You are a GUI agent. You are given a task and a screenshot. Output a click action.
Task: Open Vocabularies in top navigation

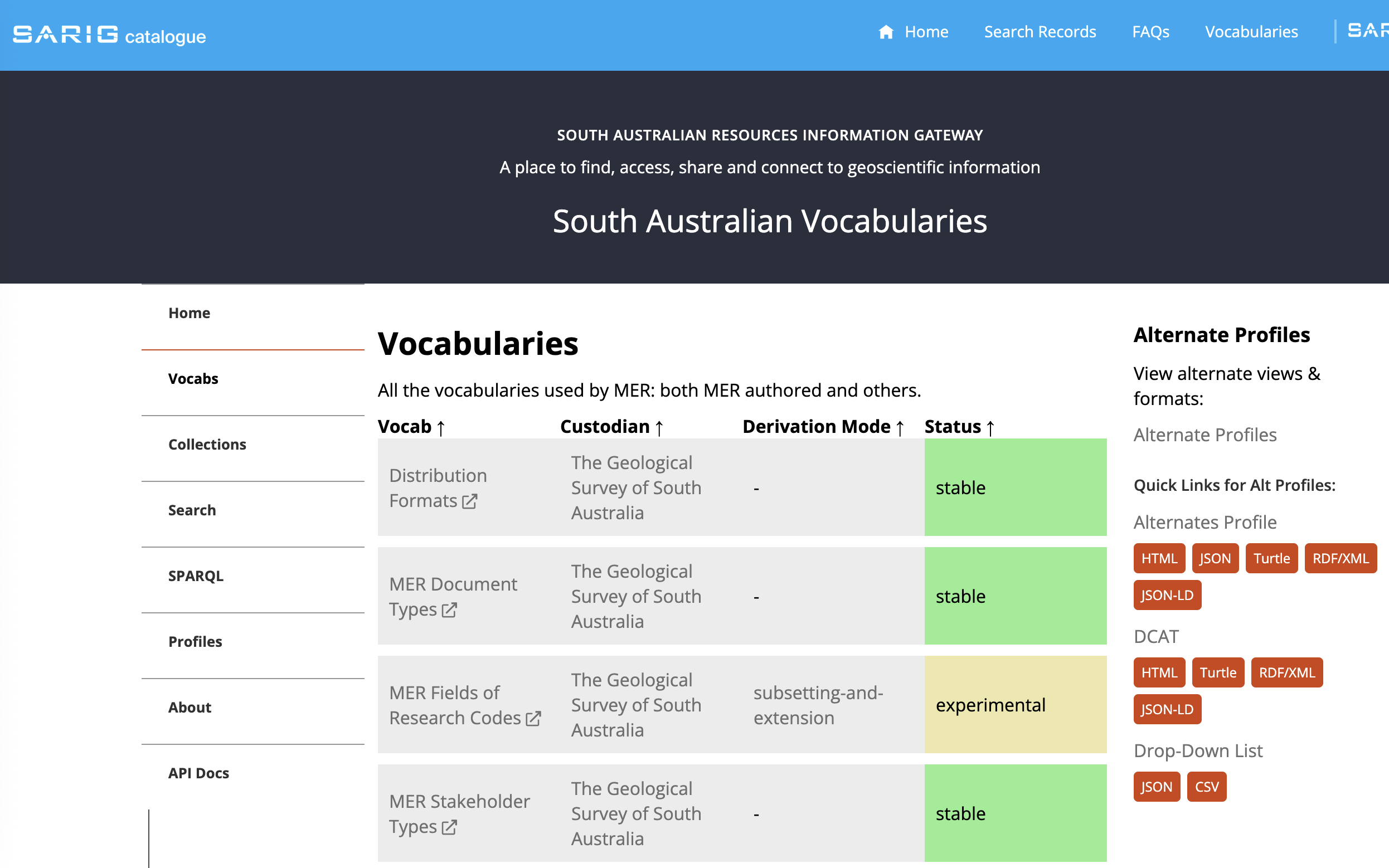(1251, 32)
